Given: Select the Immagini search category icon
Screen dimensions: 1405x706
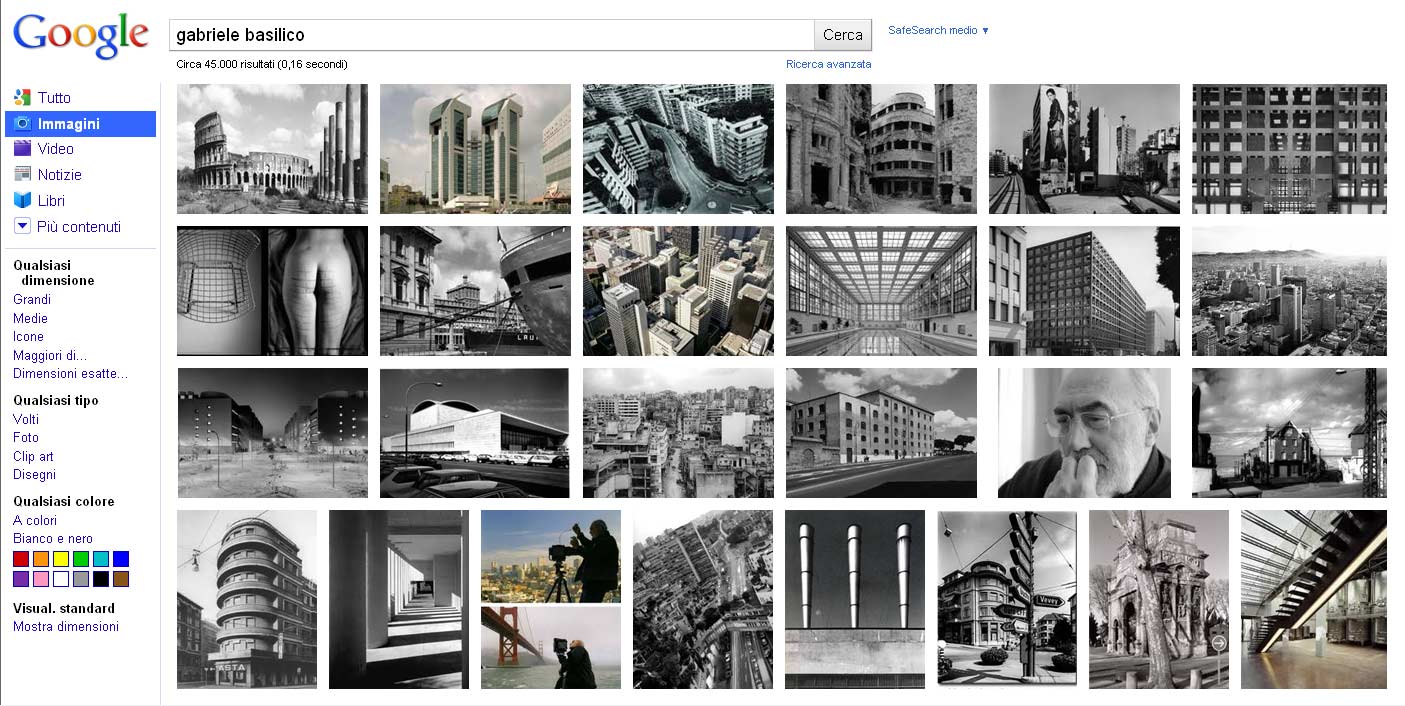Looking at the screenshot, I should (21, 123).
